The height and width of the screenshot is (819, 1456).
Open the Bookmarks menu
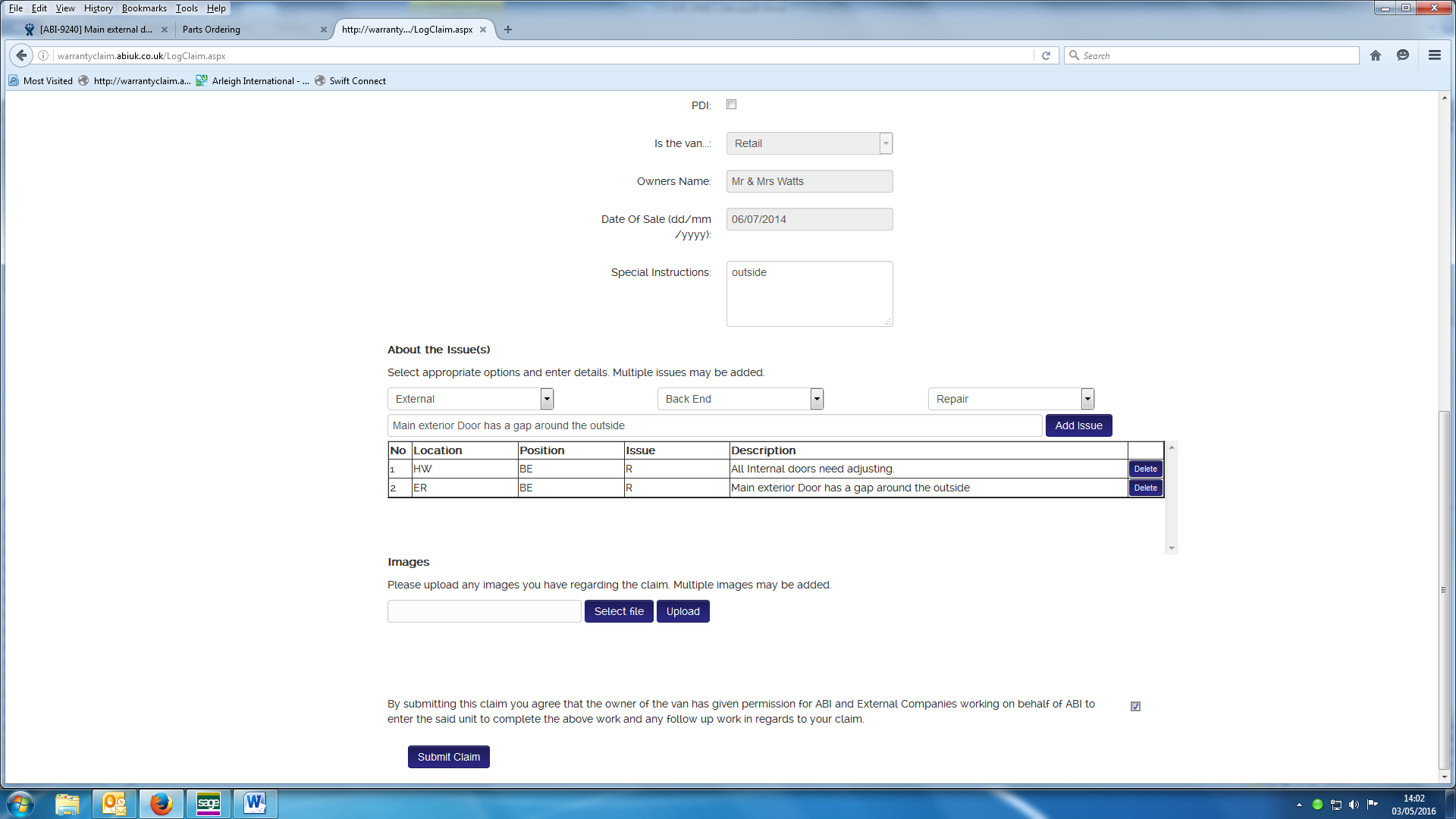point(144,8)
